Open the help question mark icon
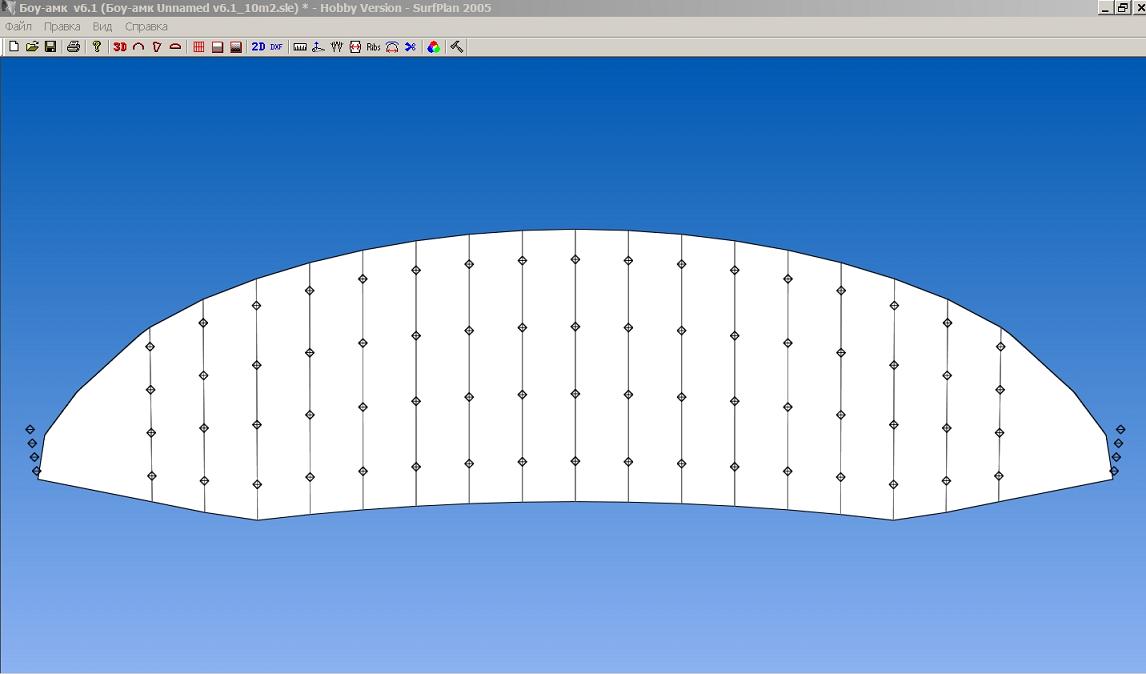Screen dimensions: 1146x674 click(x=96, y=47)
